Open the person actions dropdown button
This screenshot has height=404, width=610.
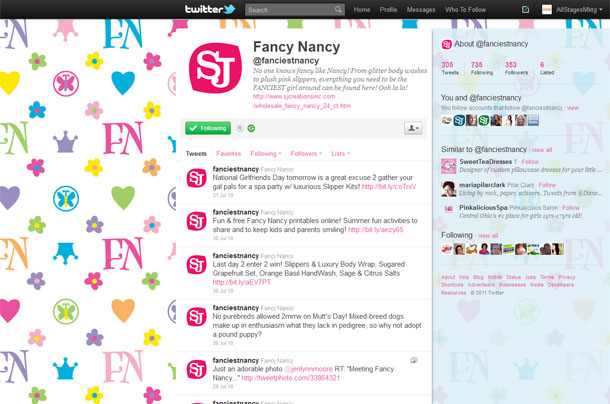click(x=413, y=128)
